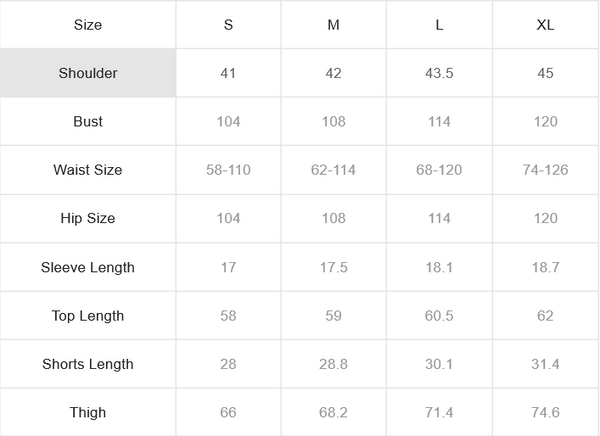The image size is (600, 436).
Task: Select the 43.5 shoulder value cell
Action: pyautogui.click(x=439, y=73)
